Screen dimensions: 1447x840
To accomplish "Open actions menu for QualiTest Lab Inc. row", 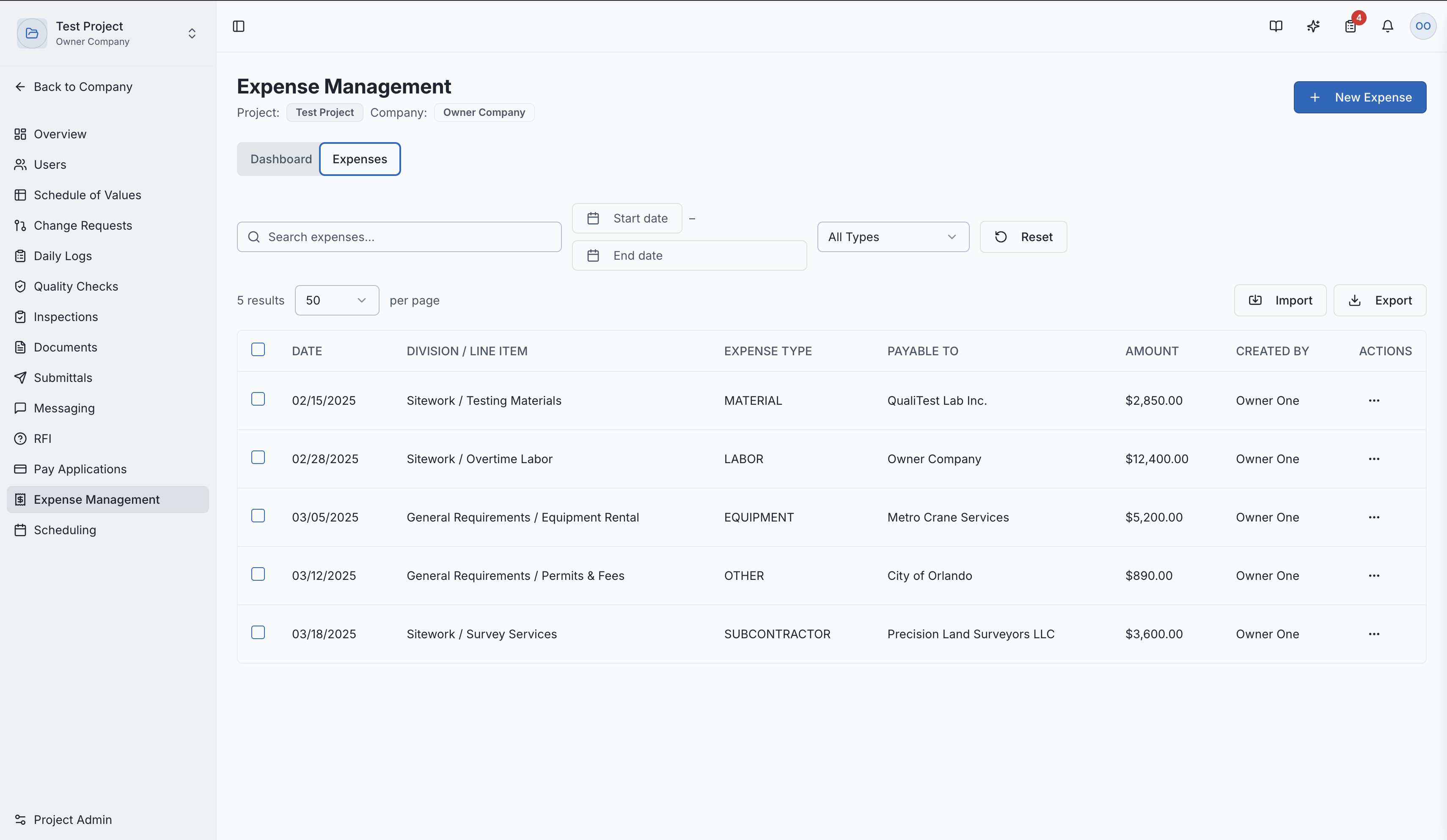I will pyautogui.click(x=1373, y=400).
